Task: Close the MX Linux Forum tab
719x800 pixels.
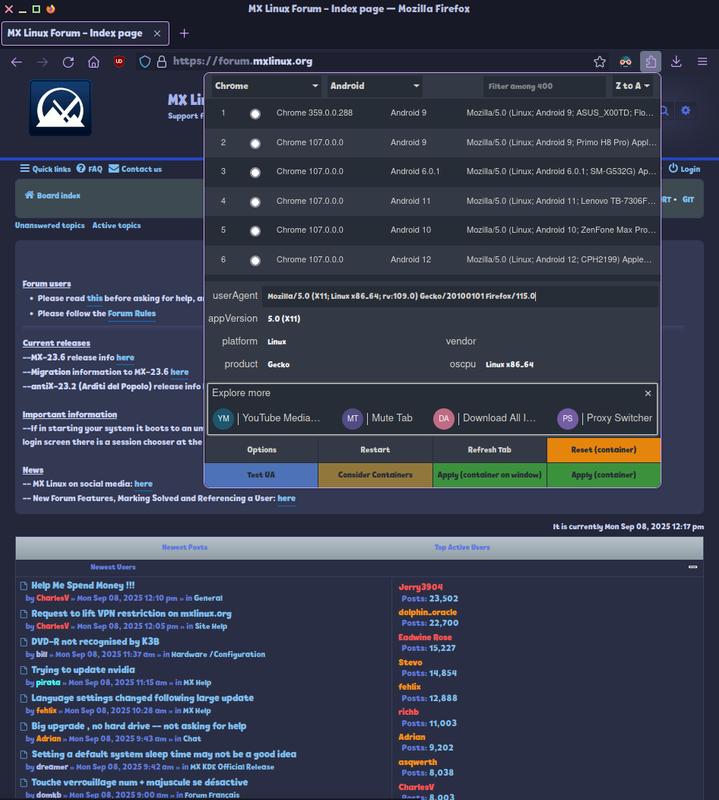Action: 157,33
